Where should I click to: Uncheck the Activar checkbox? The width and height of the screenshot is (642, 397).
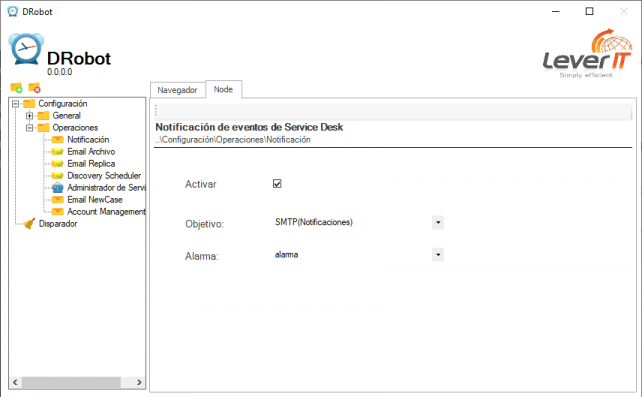click(x=277, y=183)
